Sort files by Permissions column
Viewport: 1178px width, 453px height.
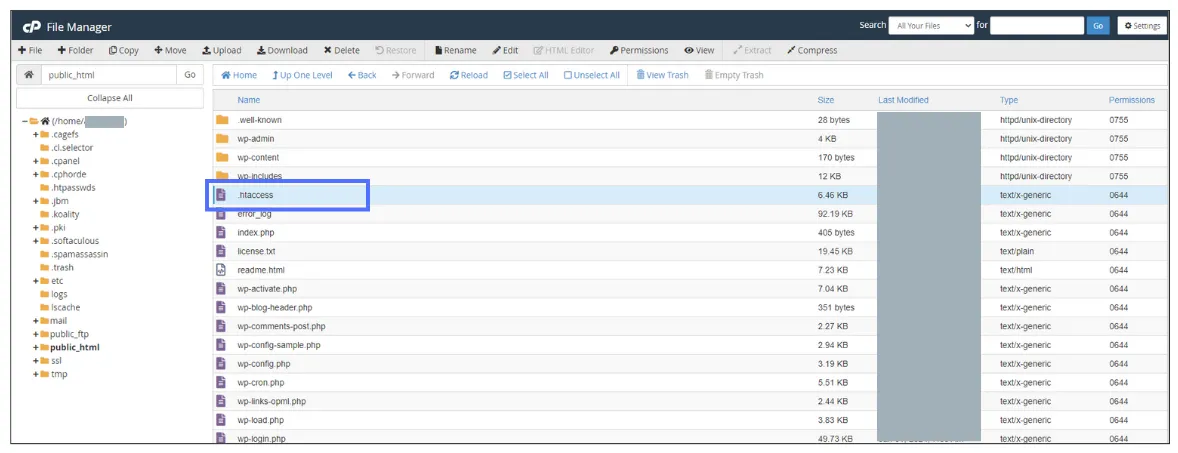pos(1131,100)
